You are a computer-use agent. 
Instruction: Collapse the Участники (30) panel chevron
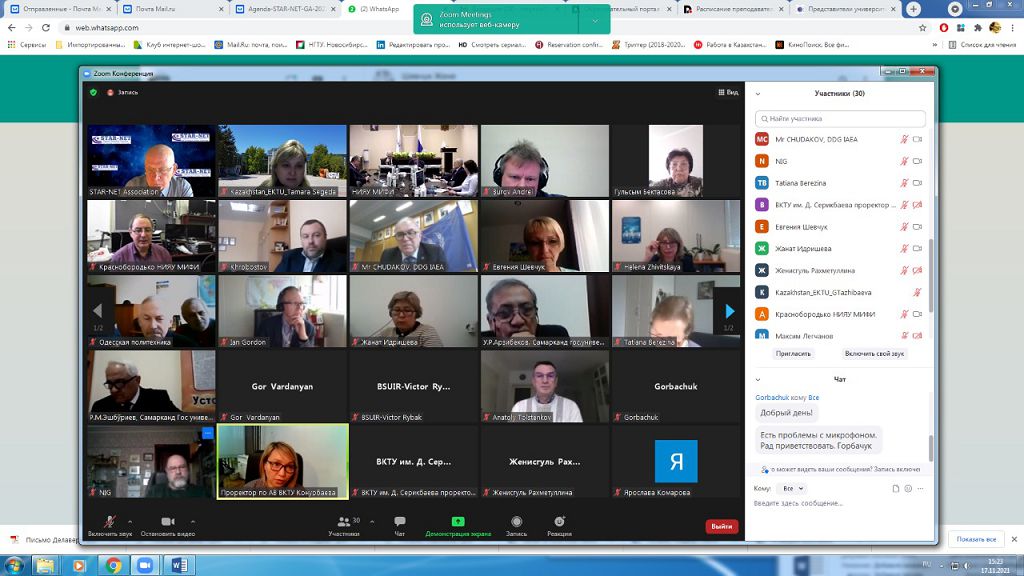pyautogui.click(x=758, y=93)
